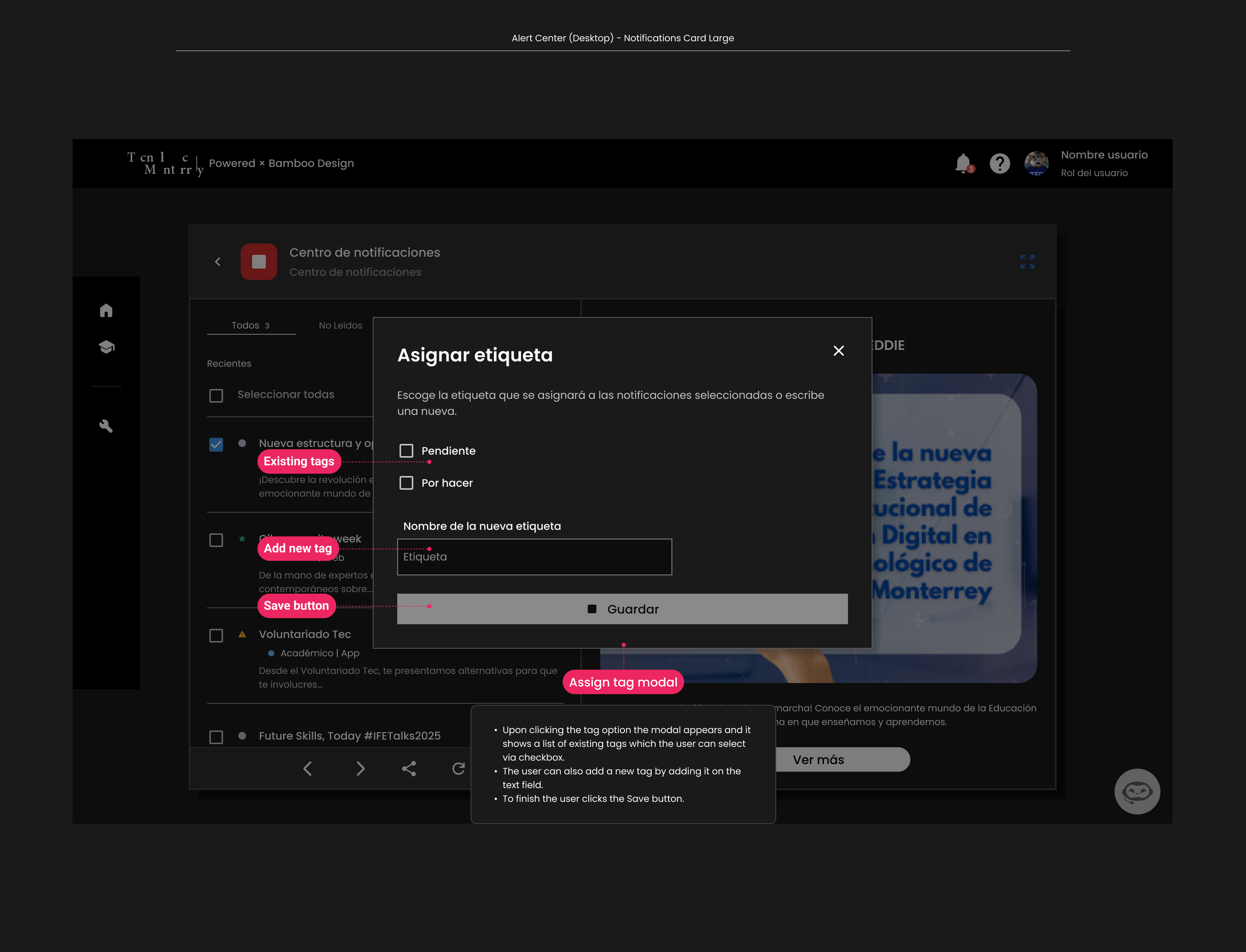Viewport: 1246px width, 952px height.
Task: Click the Nombre usuario label
Action: coord(1104,155)
